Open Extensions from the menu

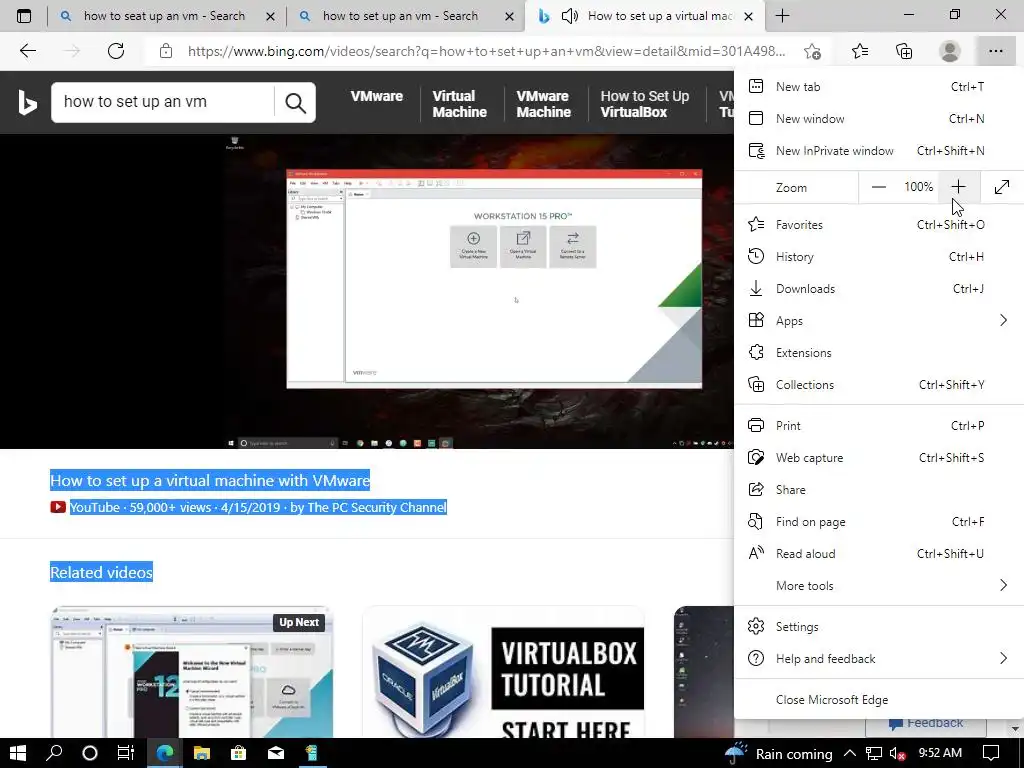click(879, 353)
